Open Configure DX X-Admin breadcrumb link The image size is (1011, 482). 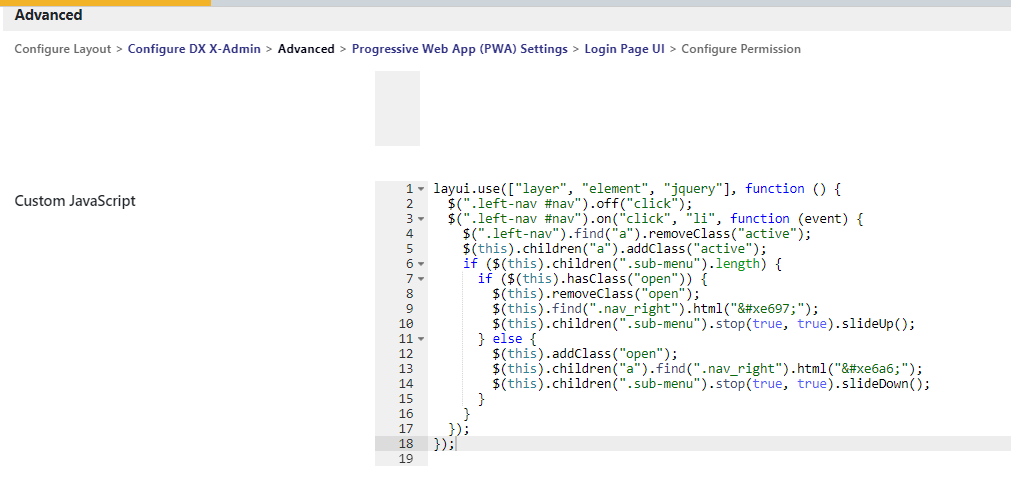coord(194,49)
